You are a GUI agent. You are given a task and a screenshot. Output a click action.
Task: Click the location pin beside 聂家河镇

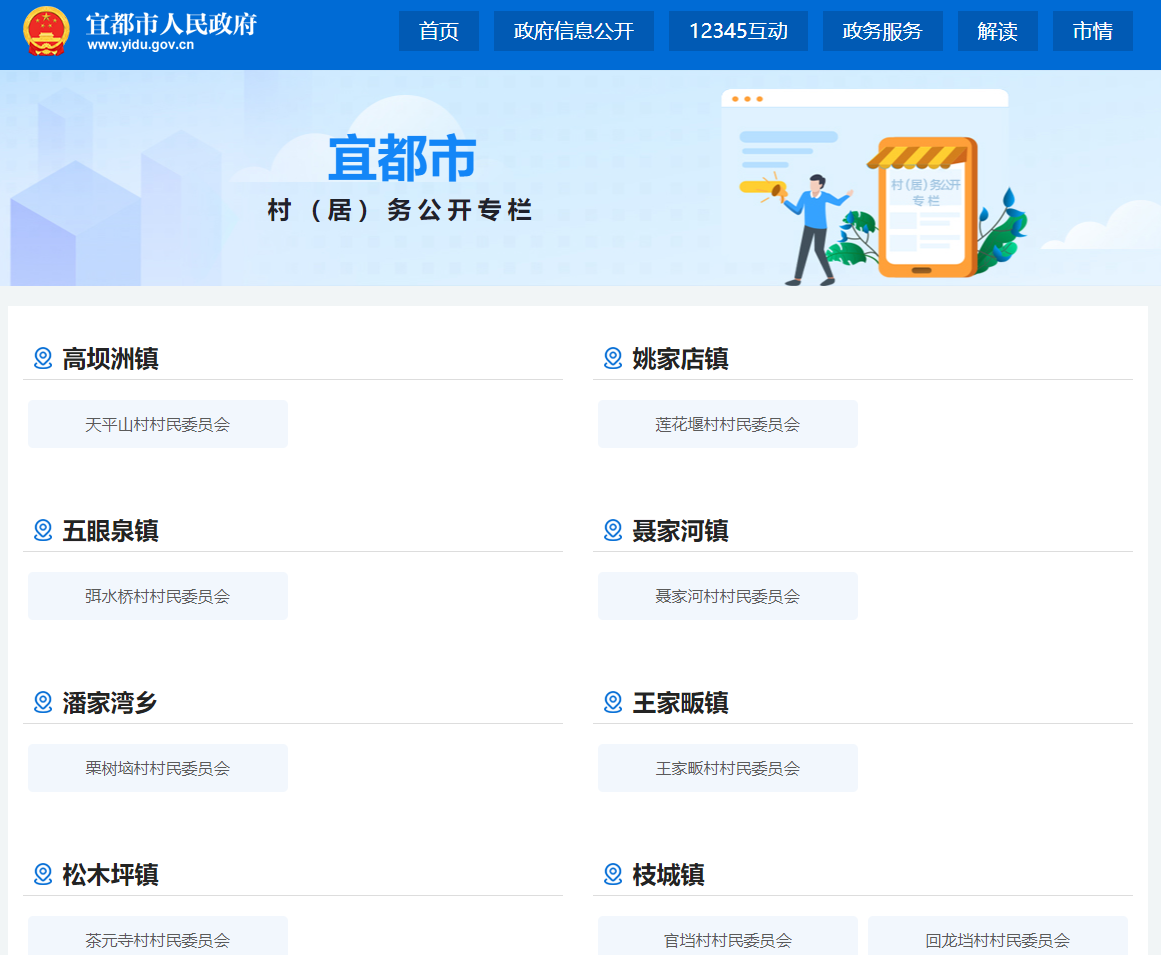tap(613, 530)
